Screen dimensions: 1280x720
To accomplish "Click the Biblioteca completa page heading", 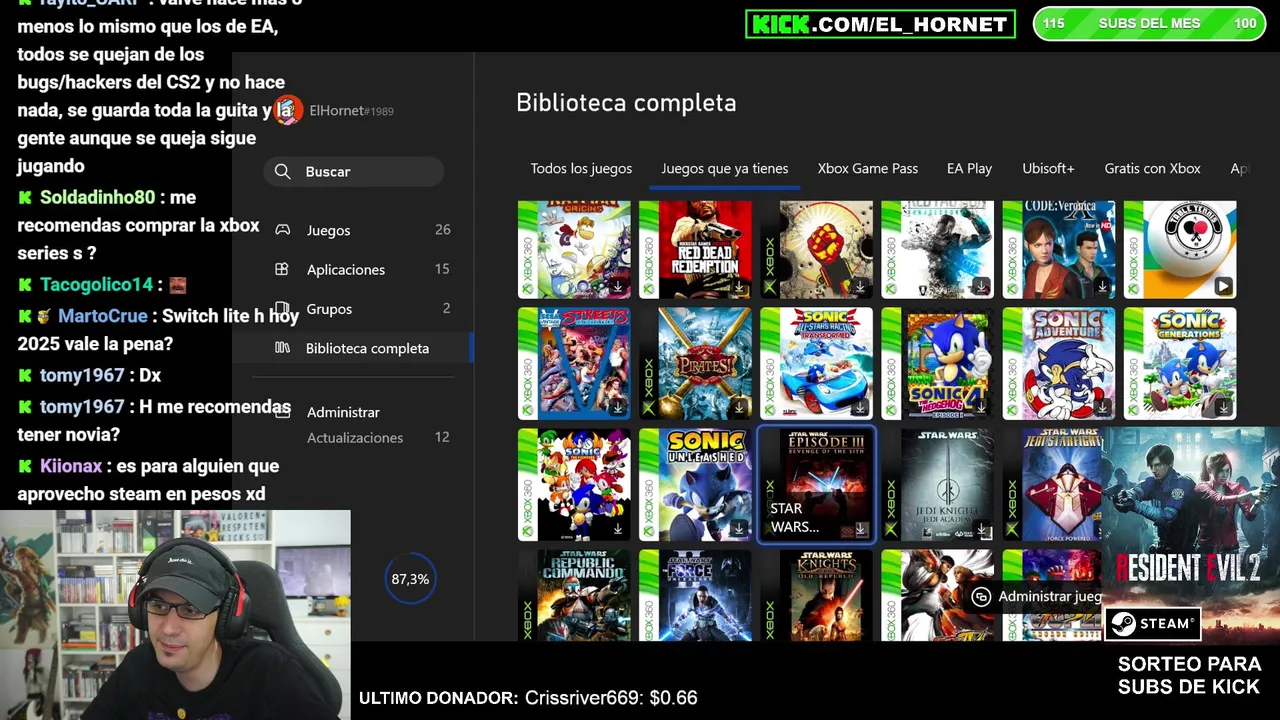I will click(x=626, y=102).
